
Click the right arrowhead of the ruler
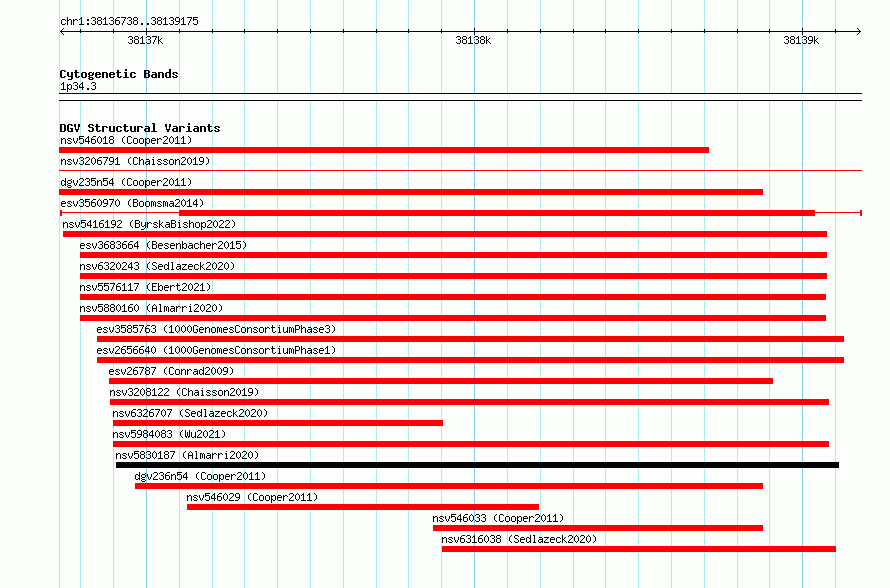(x=859, y=31)
